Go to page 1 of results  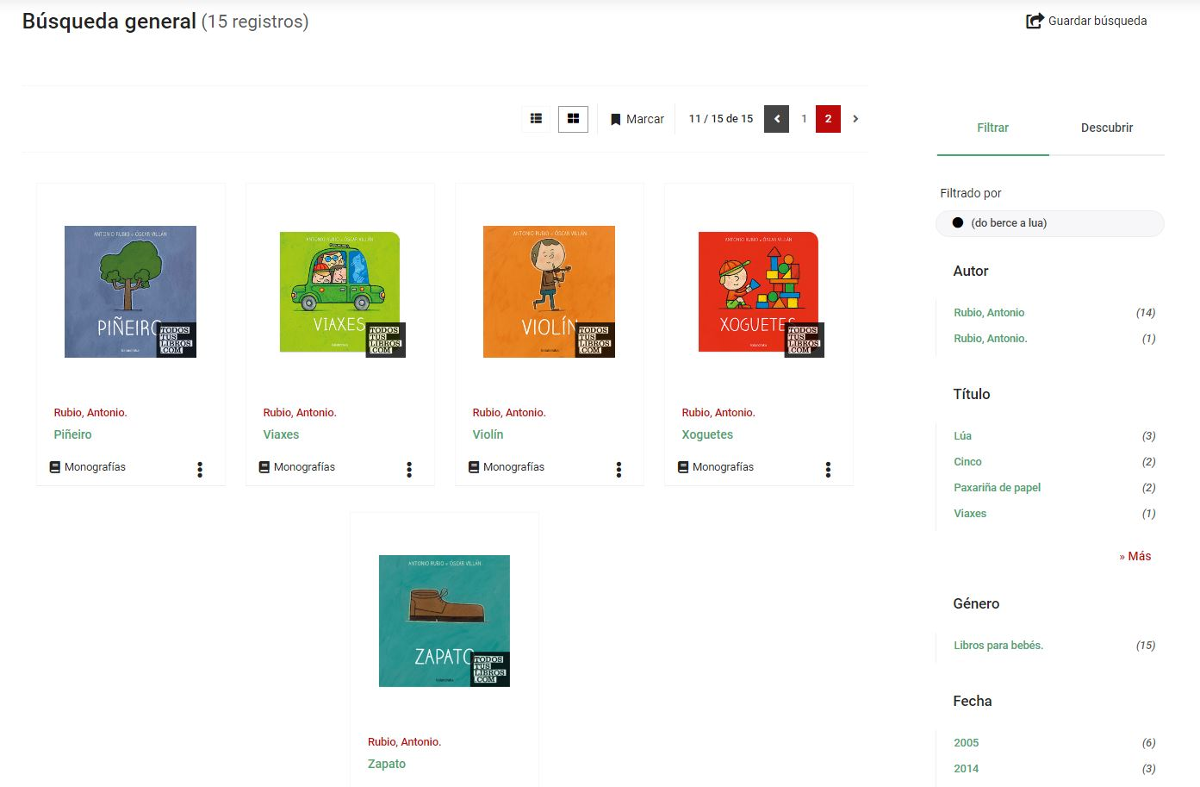(804, 119)
